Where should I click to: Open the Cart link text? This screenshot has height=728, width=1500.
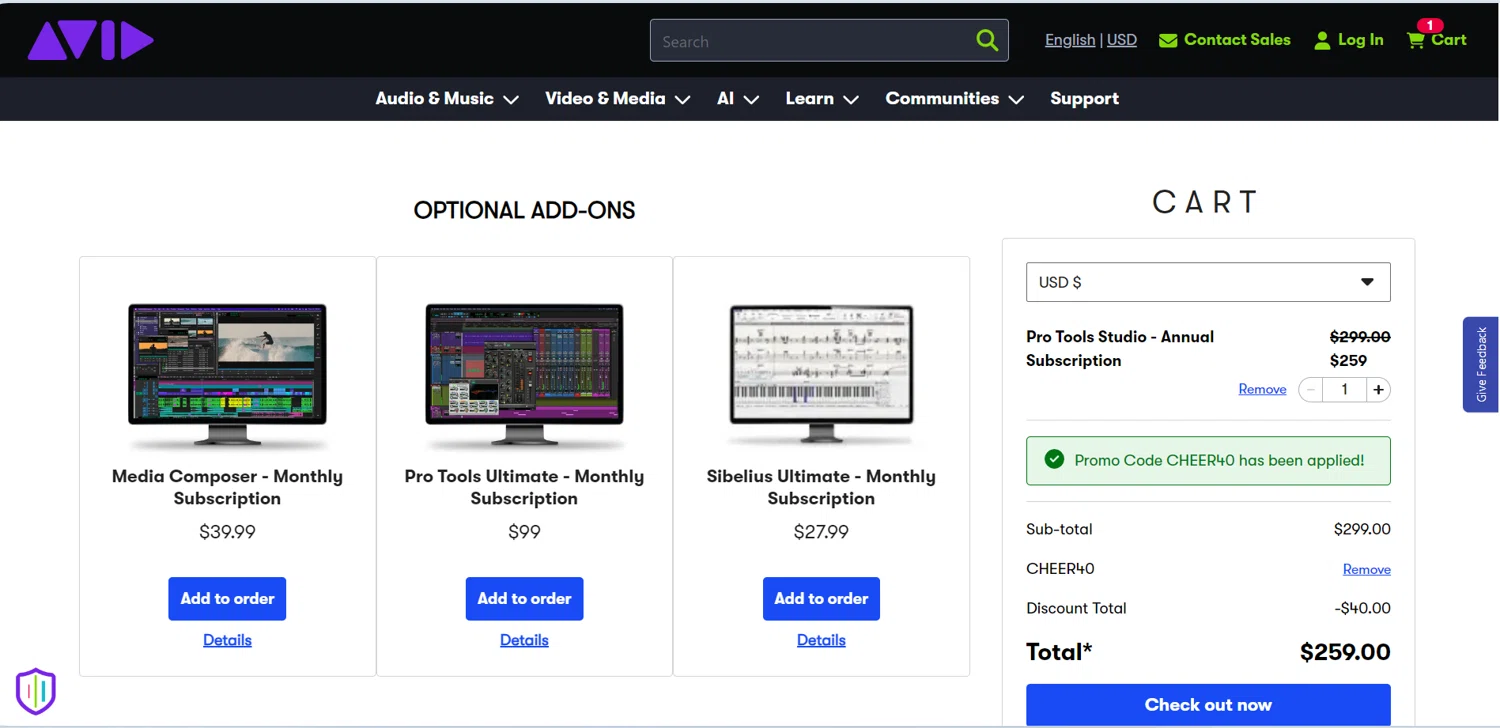click(x=1448, y=40)
